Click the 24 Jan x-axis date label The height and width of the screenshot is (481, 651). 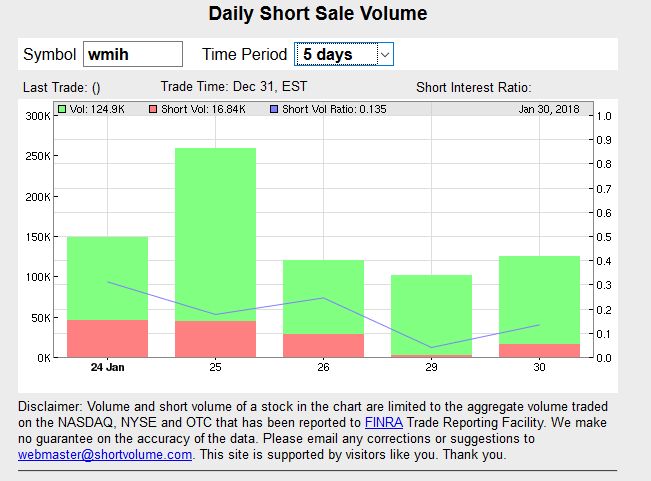tap(108, 367)
